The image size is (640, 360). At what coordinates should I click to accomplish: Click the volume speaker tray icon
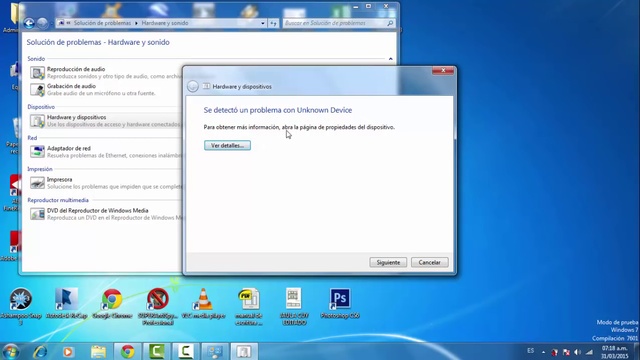pos(577,352)
